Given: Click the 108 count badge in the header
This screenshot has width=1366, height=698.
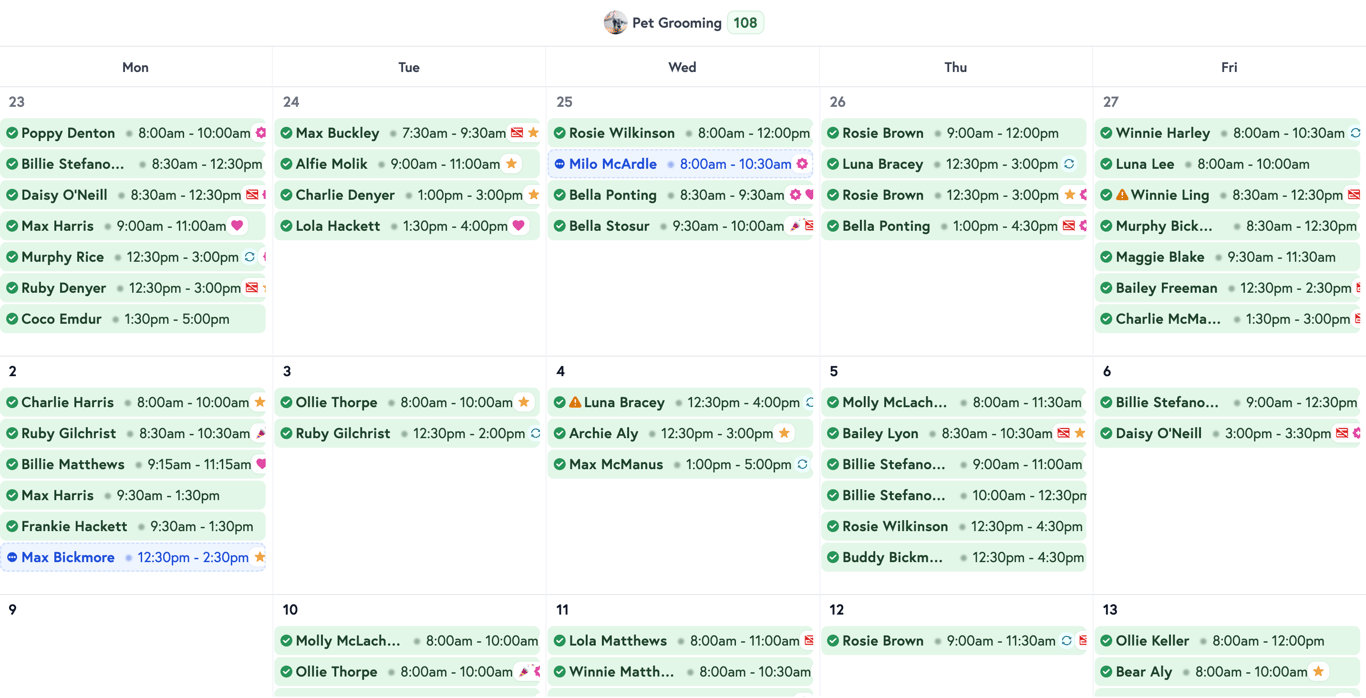Looking at the screenshot, I should (x=744, y=22).
